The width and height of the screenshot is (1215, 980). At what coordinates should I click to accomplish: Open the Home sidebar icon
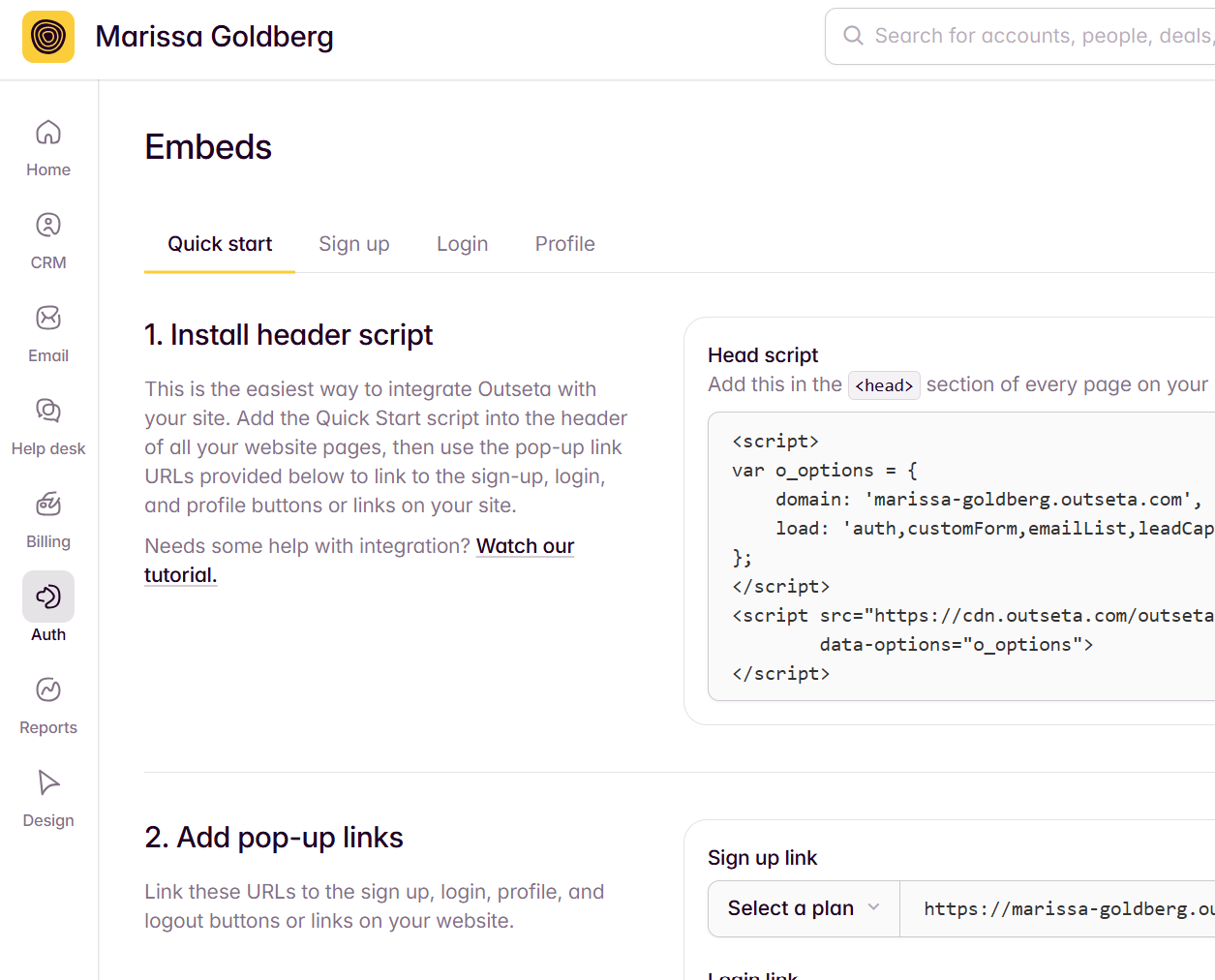[x=48, y=133]
